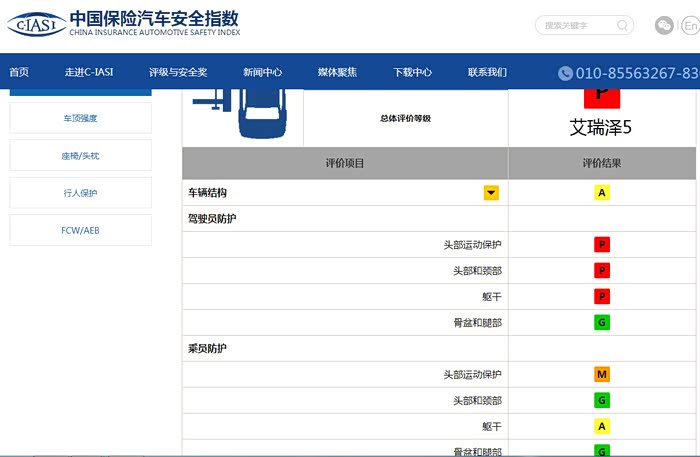Click the phone icon beside hotline number
700x457 pixels.
[565, 73]
